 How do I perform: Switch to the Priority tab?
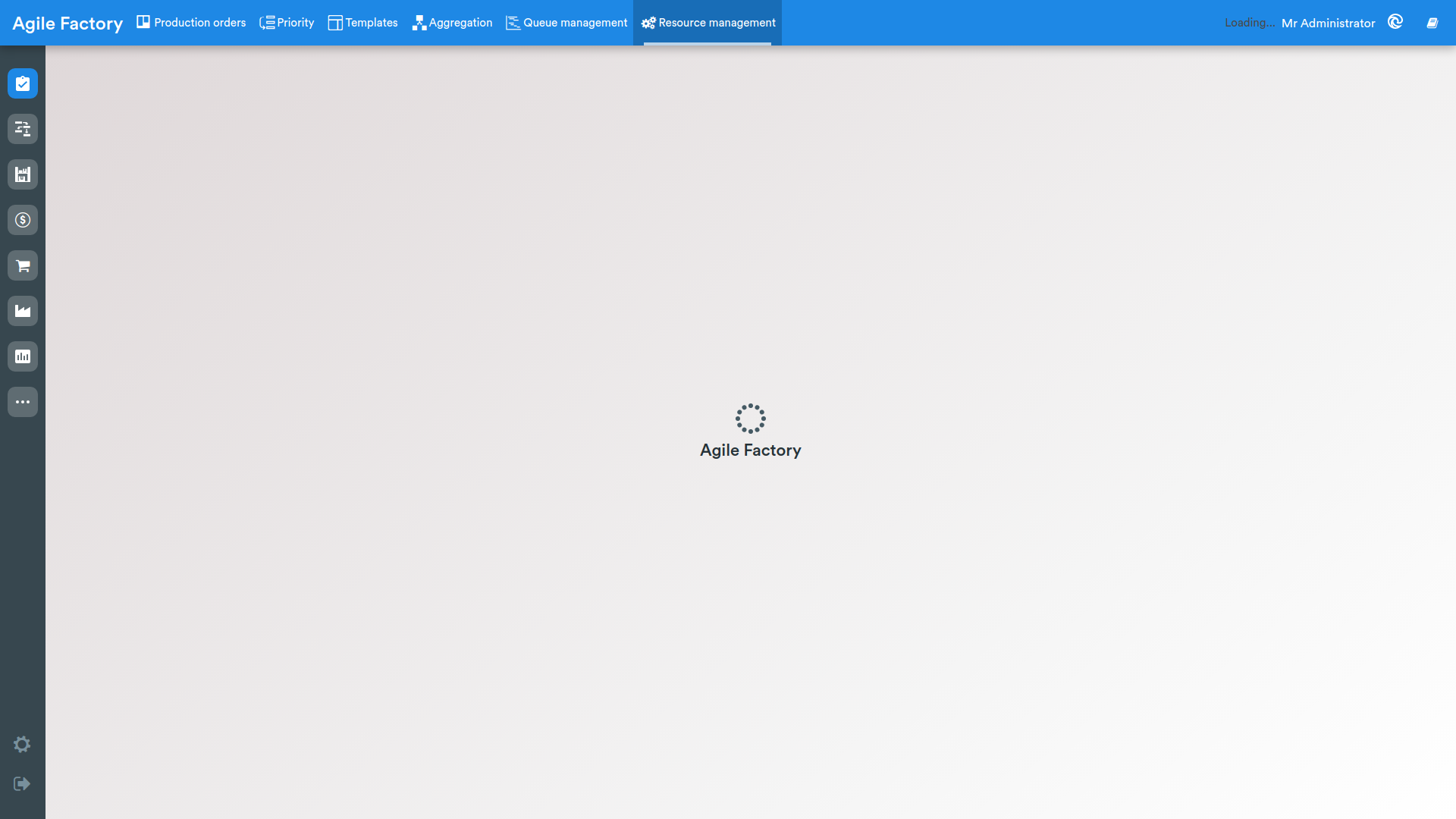(287, 23)
